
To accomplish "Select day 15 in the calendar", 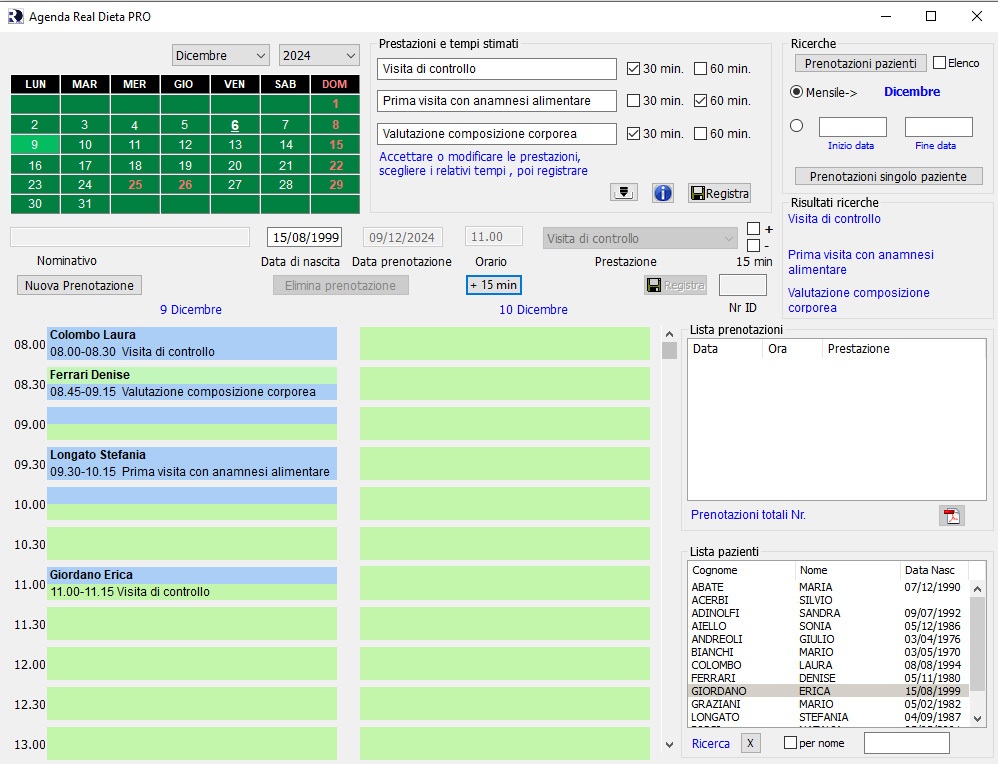I will pos(335,145).
